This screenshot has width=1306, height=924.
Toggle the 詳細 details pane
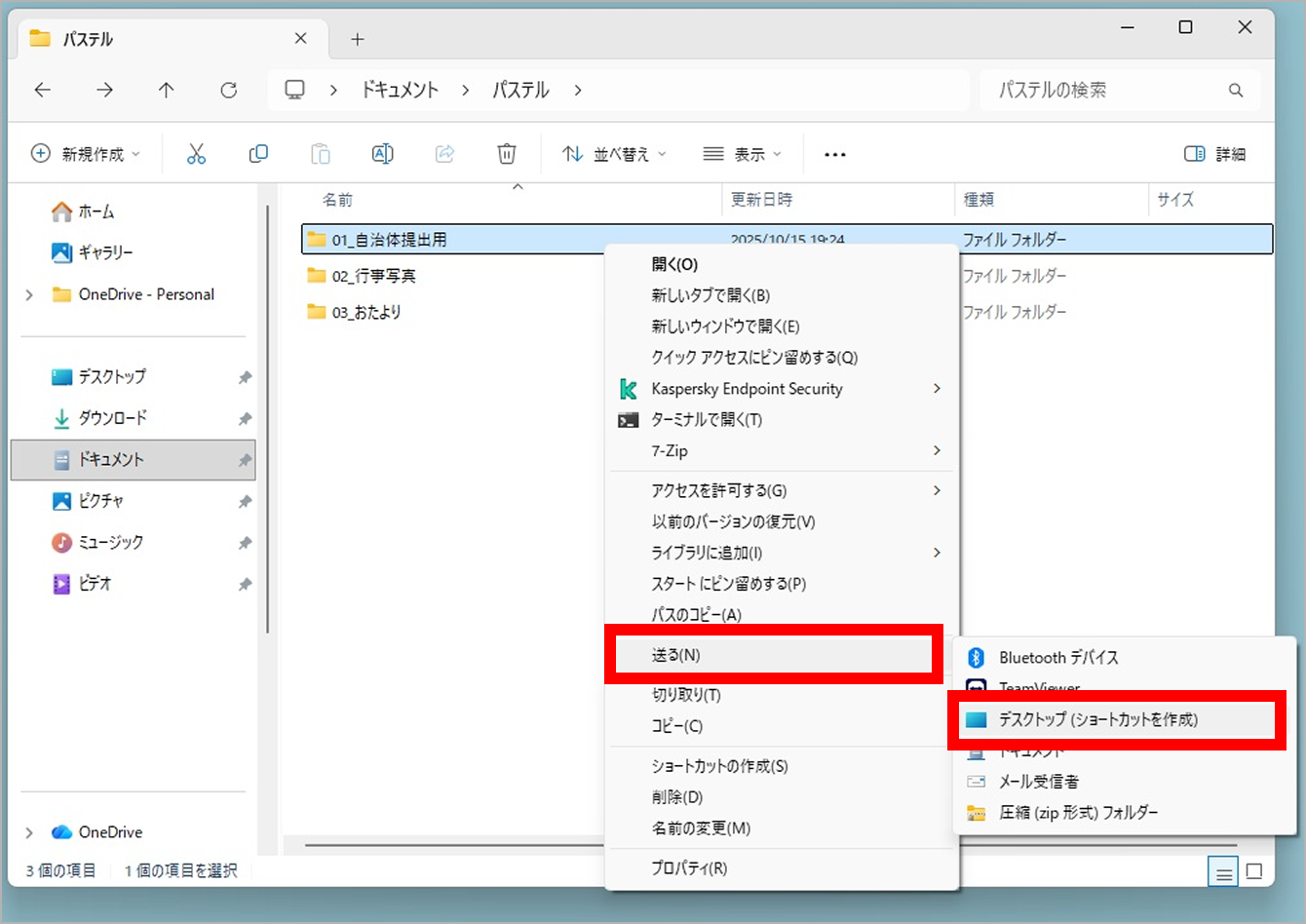click(x=1214, y=154)
